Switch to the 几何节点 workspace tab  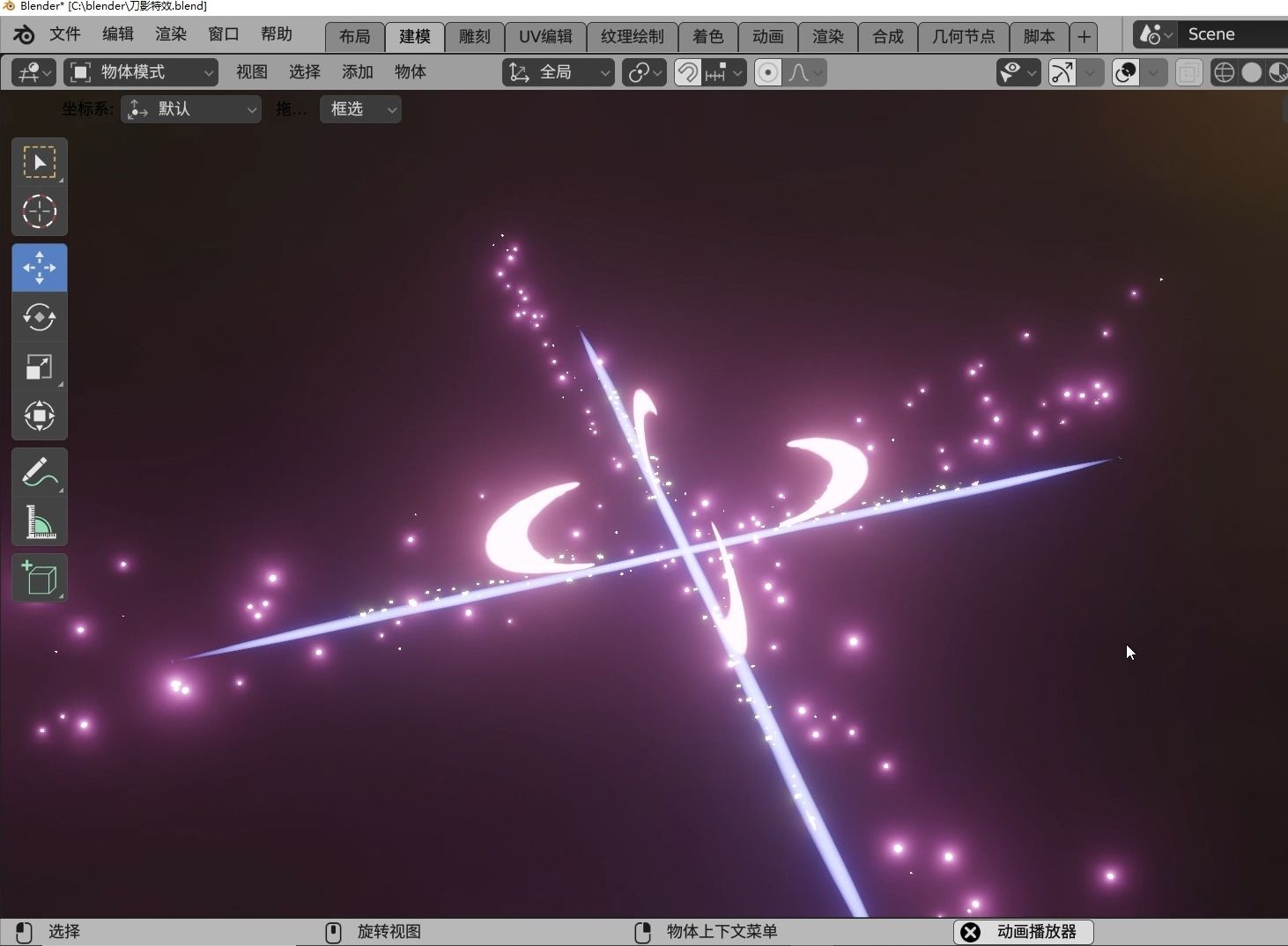pos(964,36)
